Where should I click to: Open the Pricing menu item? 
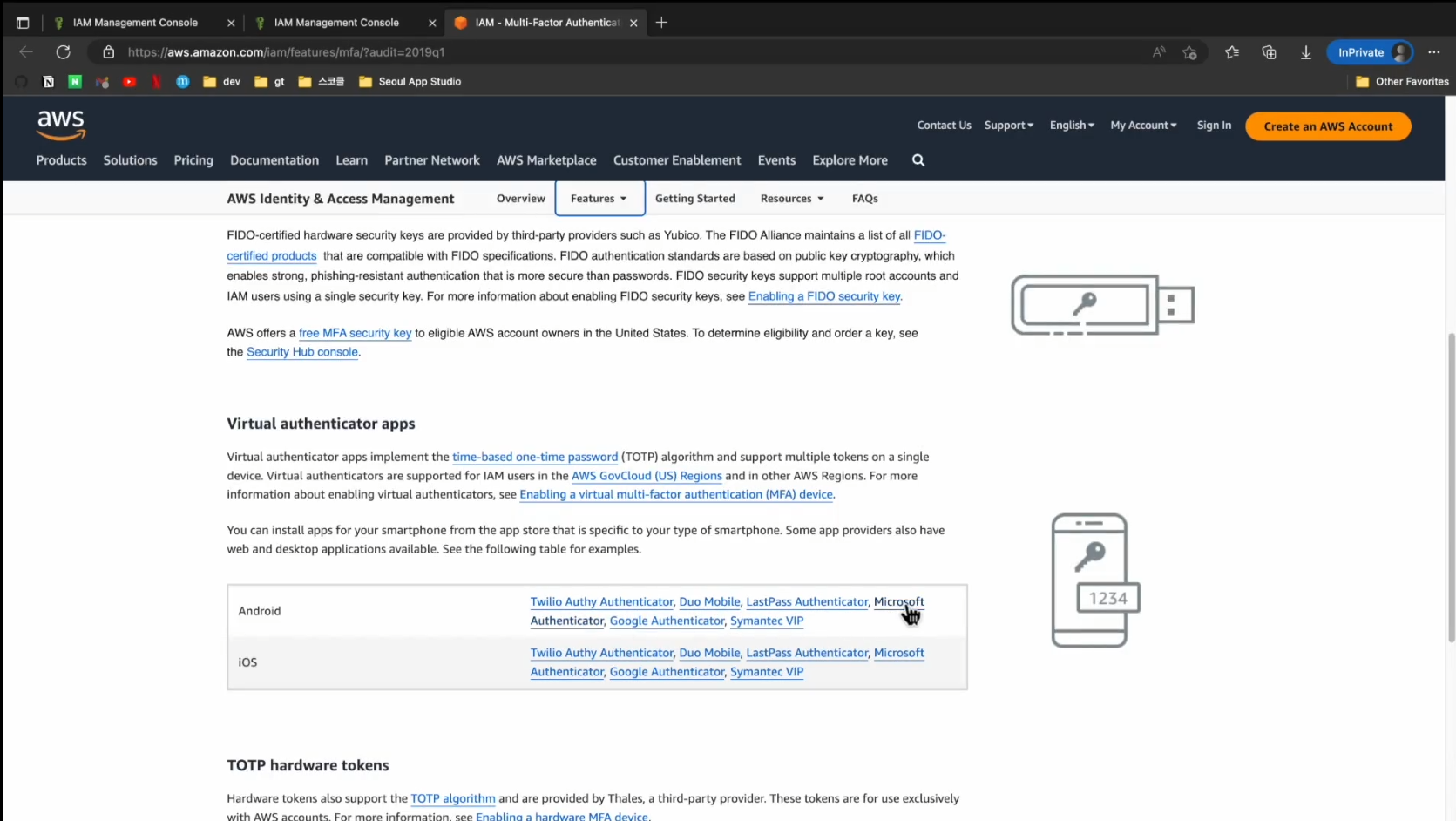pos(193,160)
